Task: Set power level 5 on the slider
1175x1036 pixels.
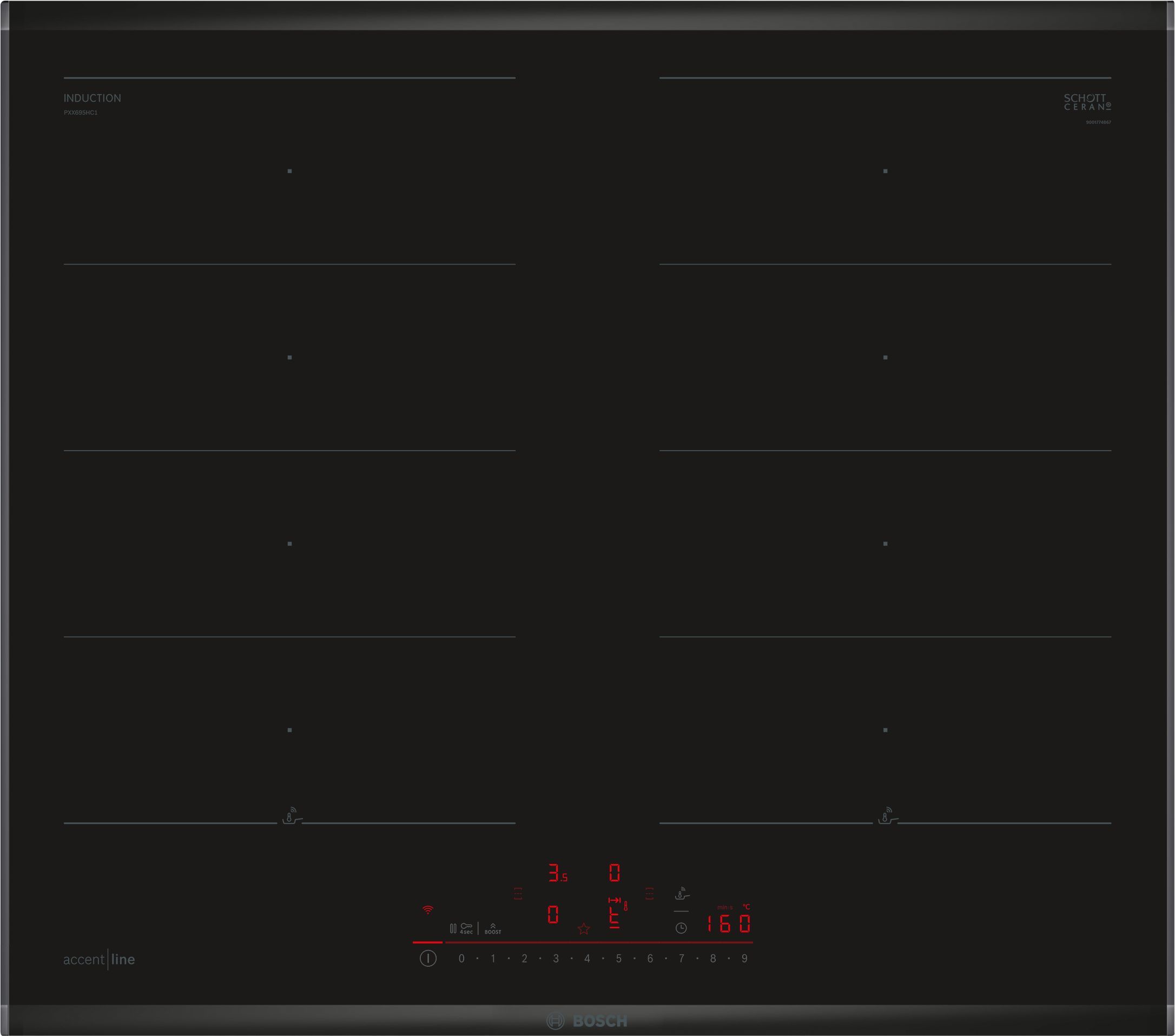Action: [x=618, y=959]
